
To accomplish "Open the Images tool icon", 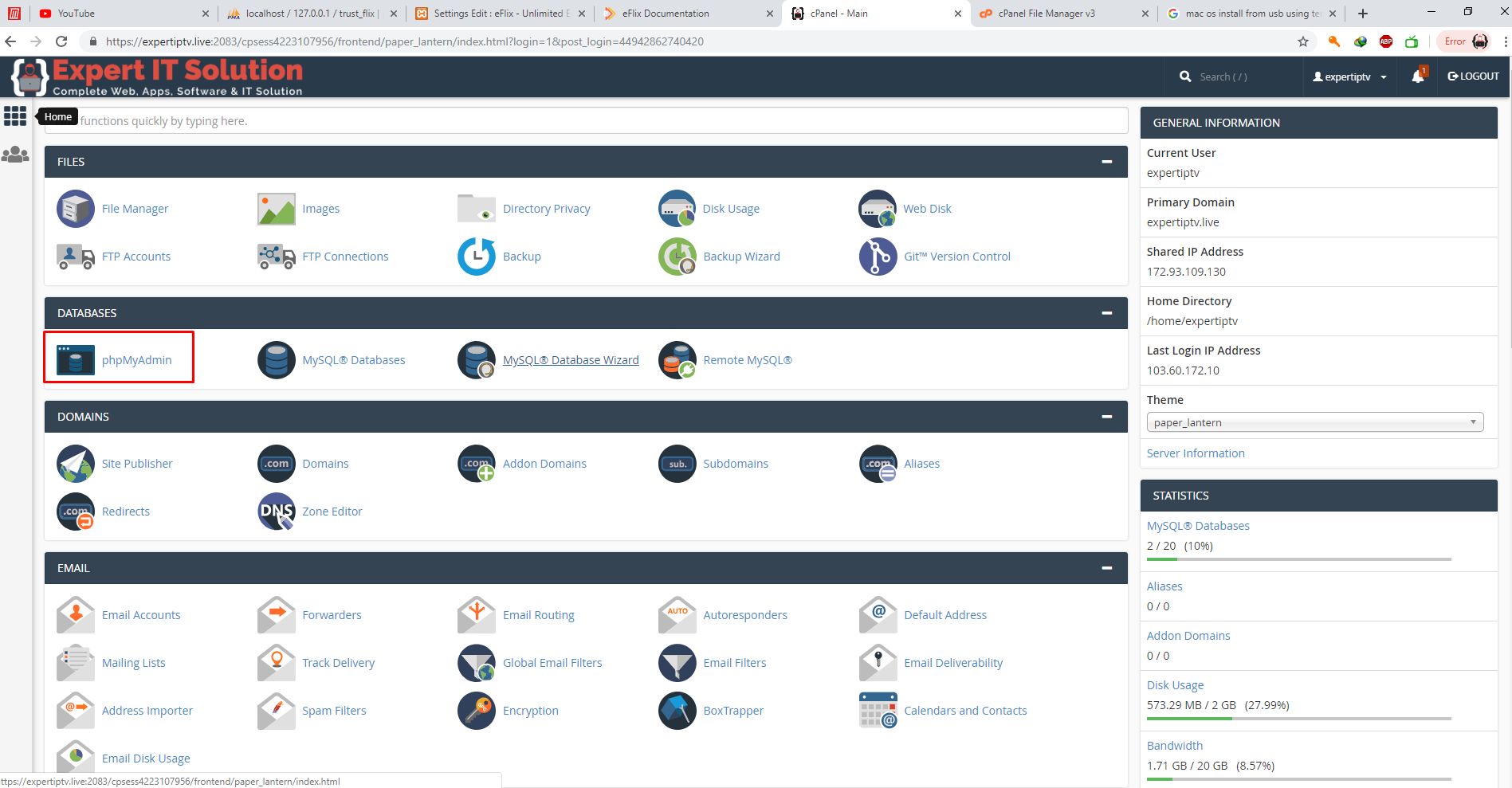I will coord(277,209).
